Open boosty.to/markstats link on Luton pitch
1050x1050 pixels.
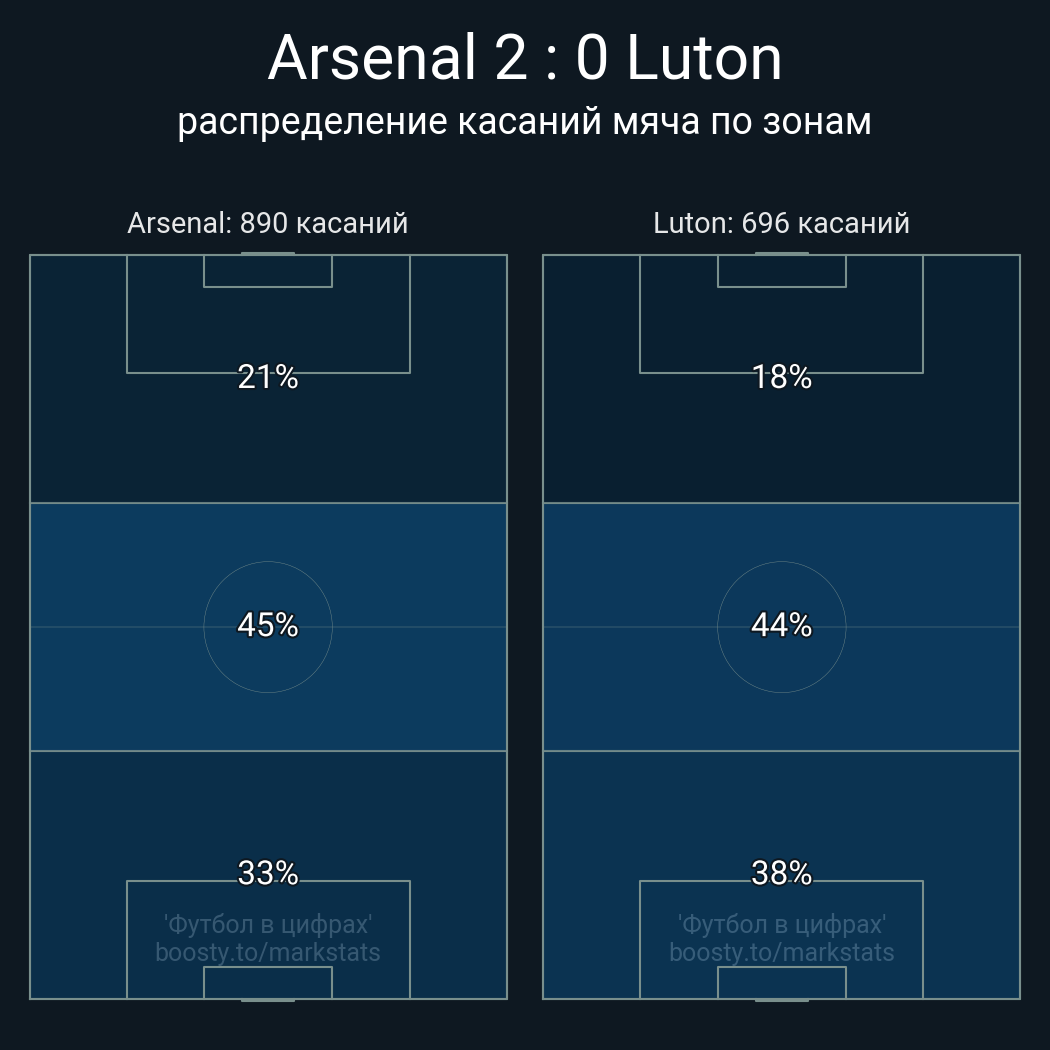pyautogui.click(x=781, y=952)
